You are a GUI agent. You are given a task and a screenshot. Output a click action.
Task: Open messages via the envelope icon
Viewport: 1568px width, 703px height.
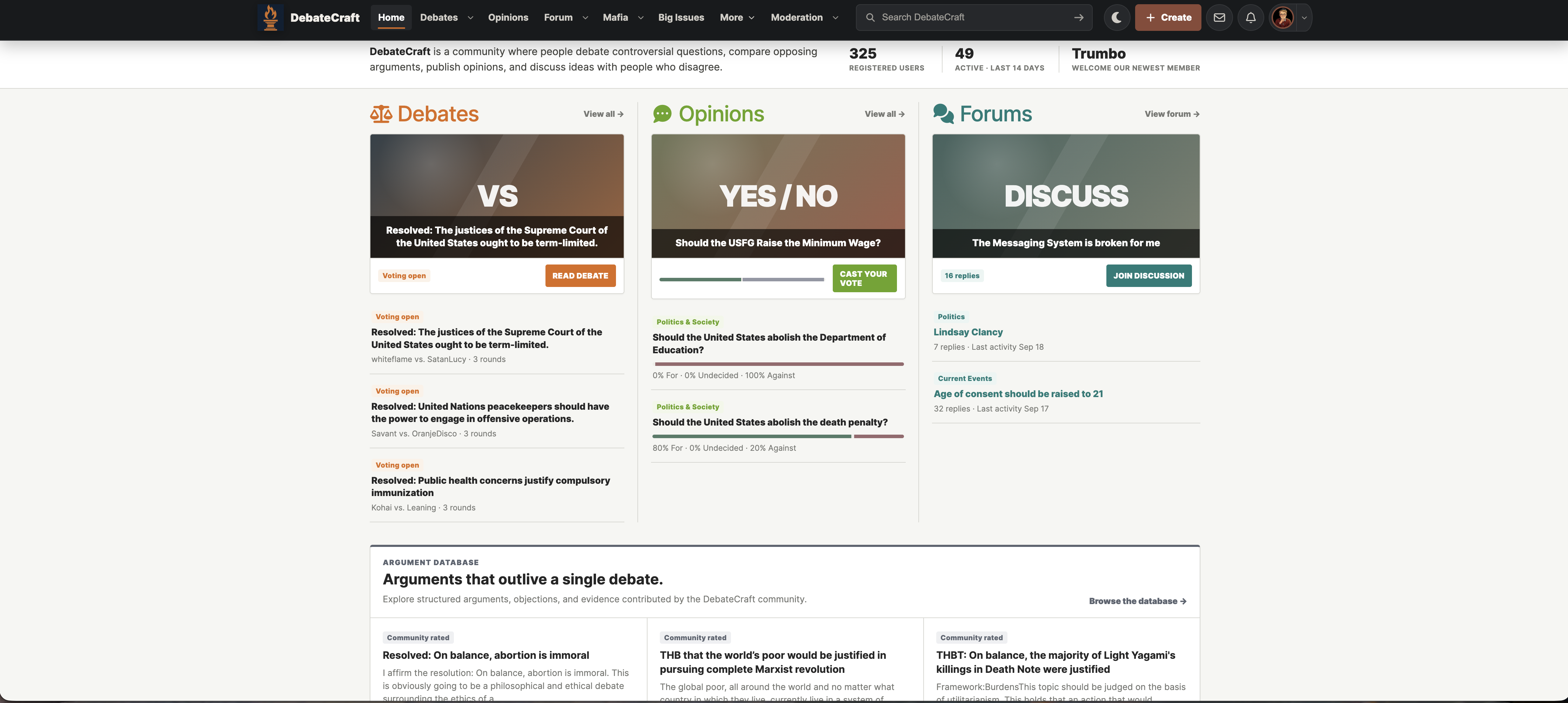click(1219, 18)
